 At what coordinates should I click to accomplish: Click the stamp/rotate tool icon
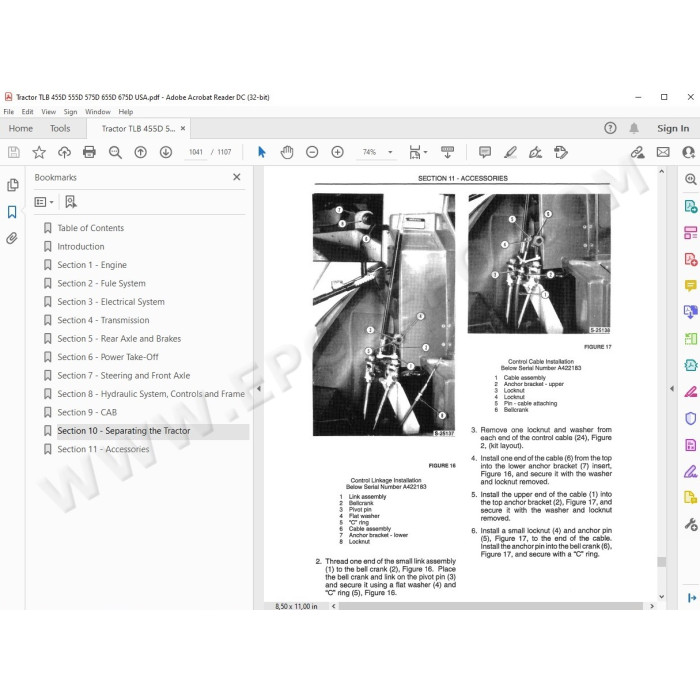[x=561, y=152]
